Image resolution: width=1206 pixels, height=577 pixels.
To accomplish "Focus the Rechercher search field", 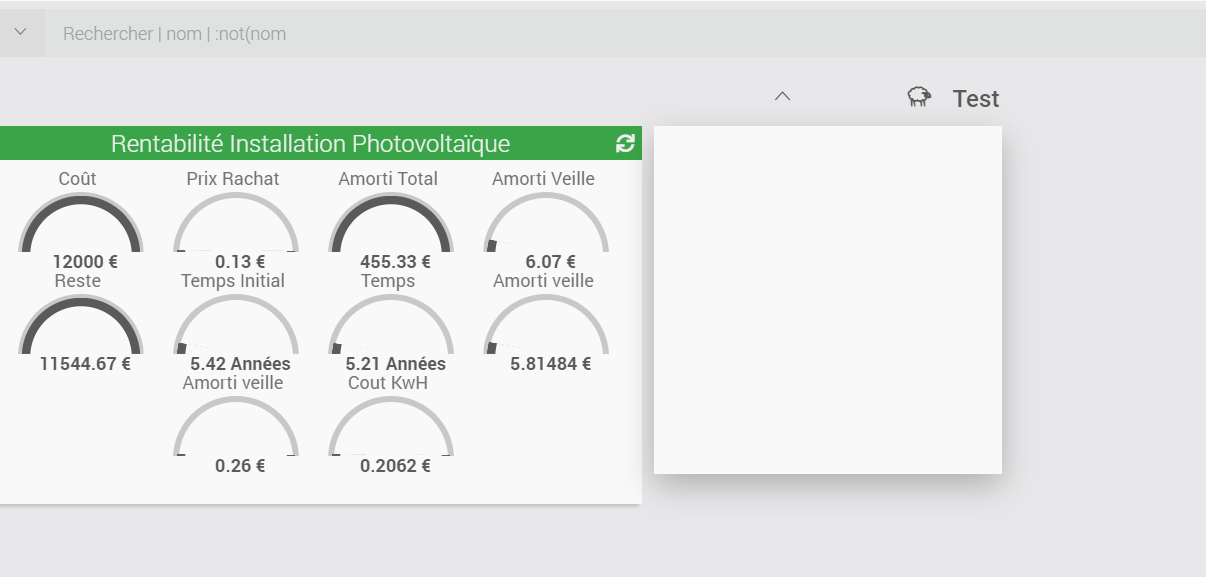I will (400, 34).
